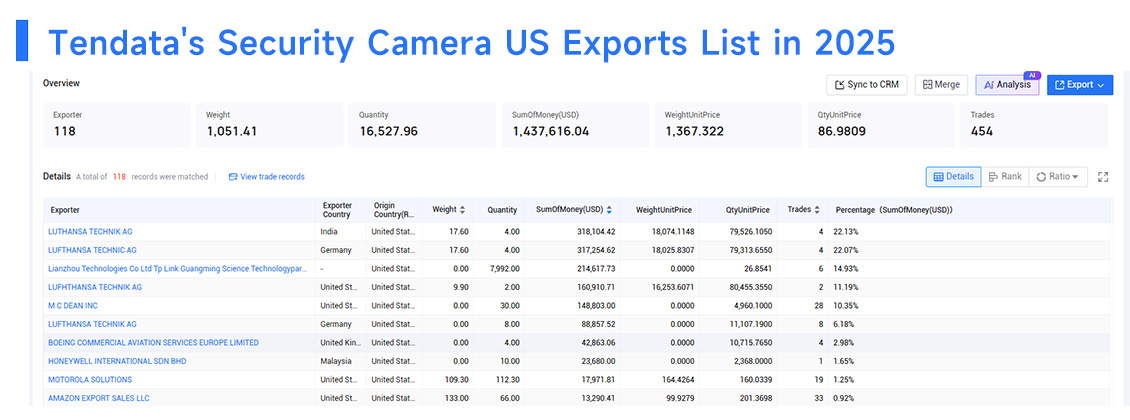Click the 112.30 quantity cell
1130x420 pixels.
(x=505, y=380)
